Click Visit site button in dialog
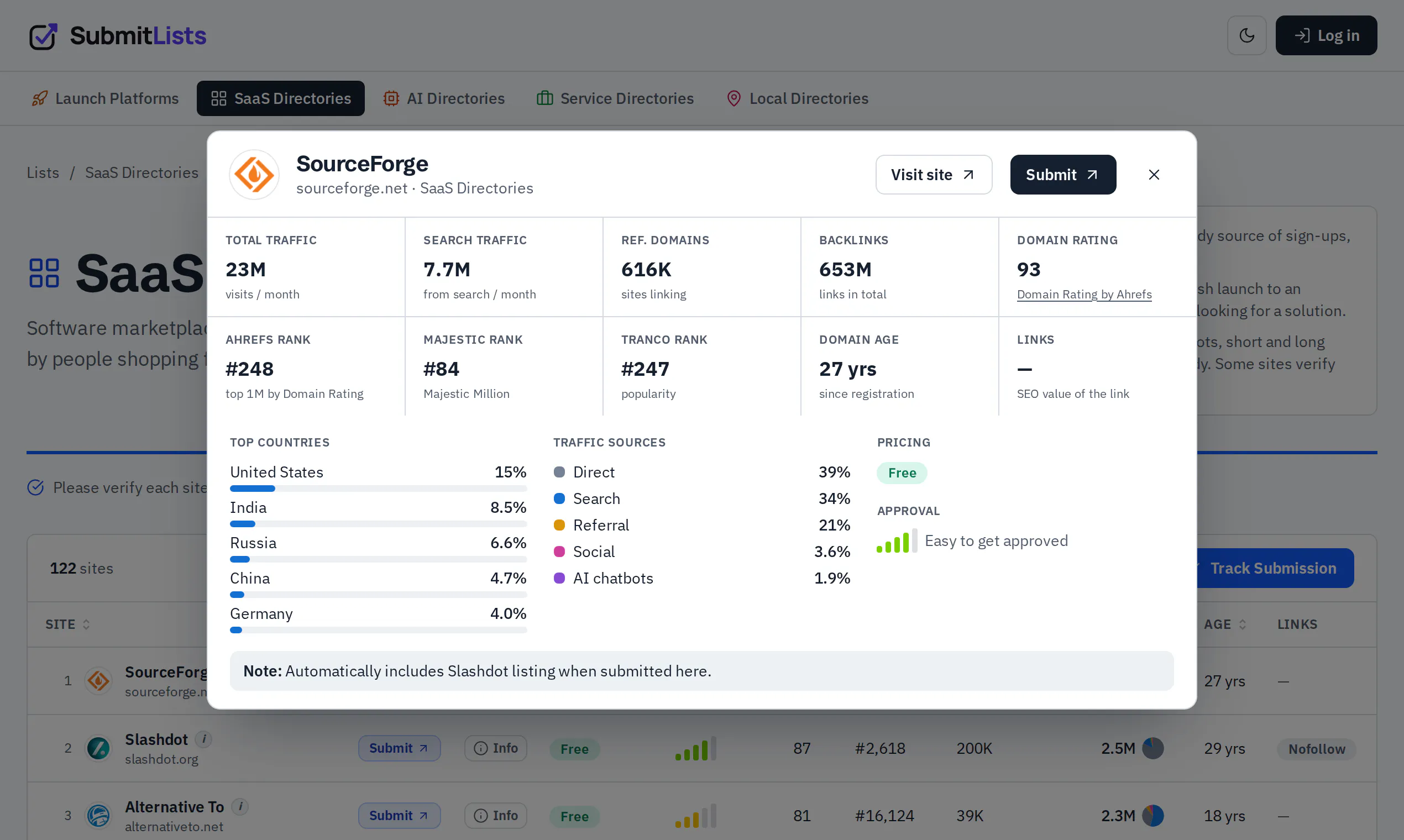Screen dimensions: 1404x840 (x=934, y=175)
